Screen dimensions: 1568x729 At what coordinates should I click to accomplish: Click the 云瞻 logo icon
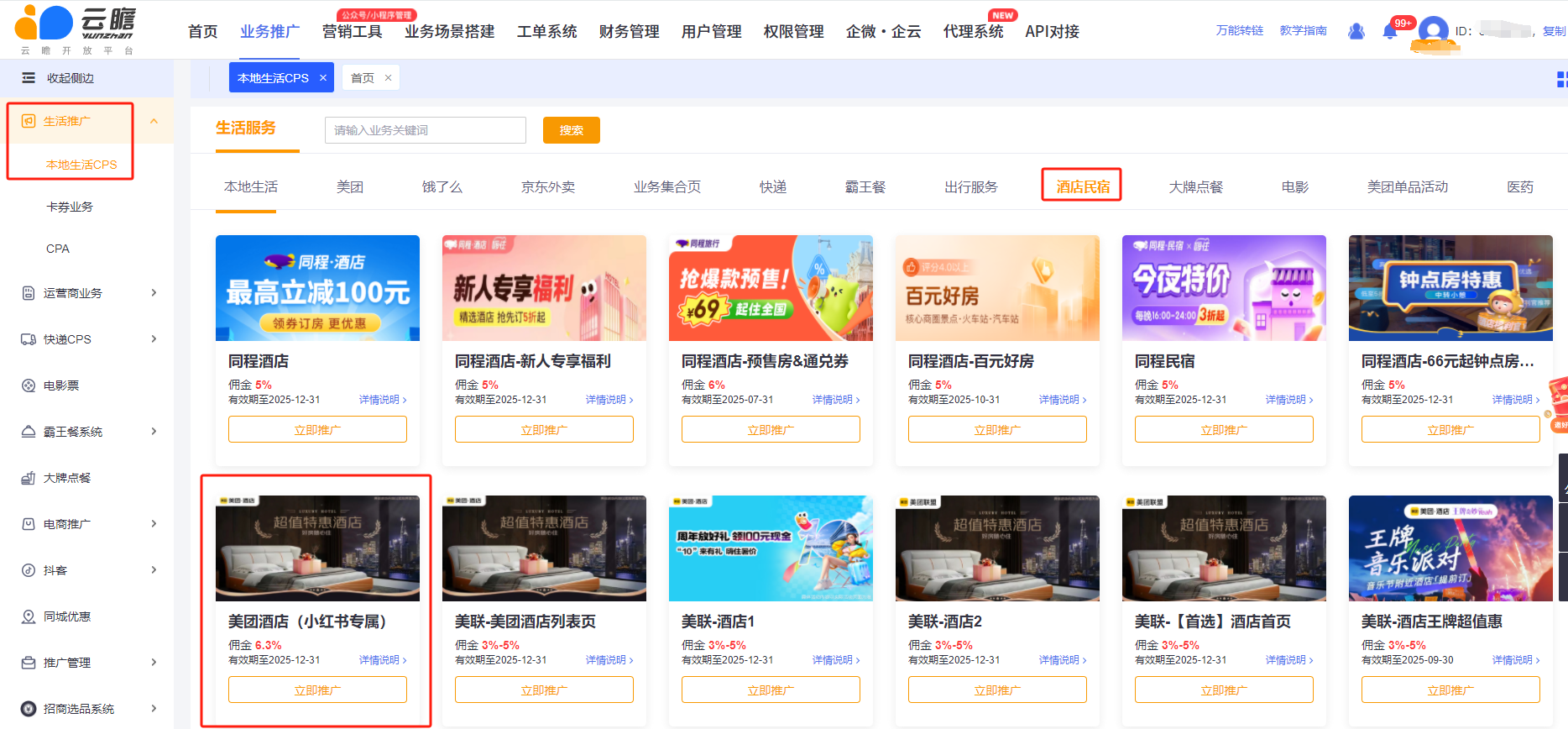[x=44, y=23]
